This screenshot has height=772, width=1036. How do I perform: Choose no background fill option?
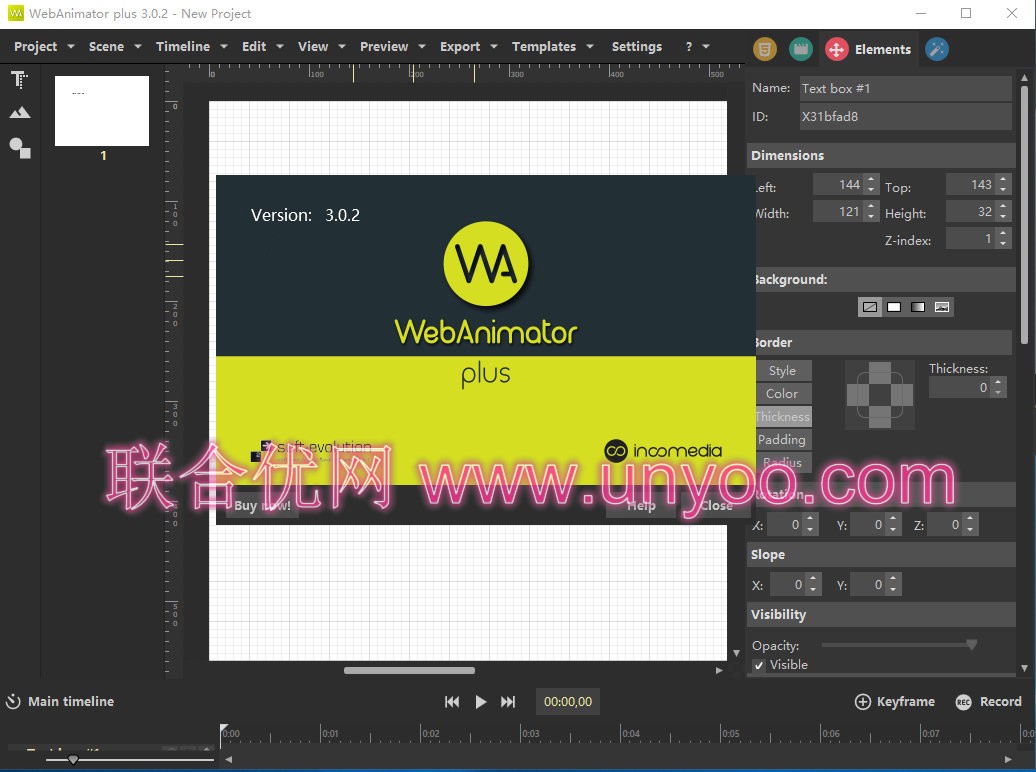[x=870, y=307]
